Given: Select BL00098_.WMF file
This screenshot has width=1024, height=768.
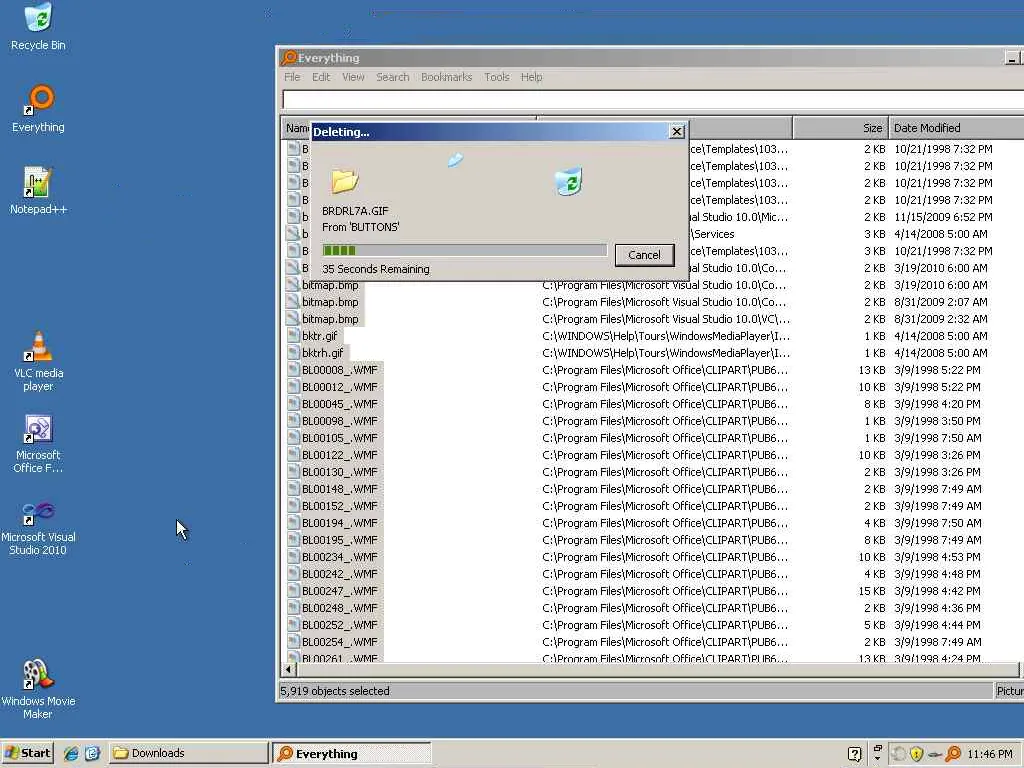Looking at the screenshot, I should 340,421.
